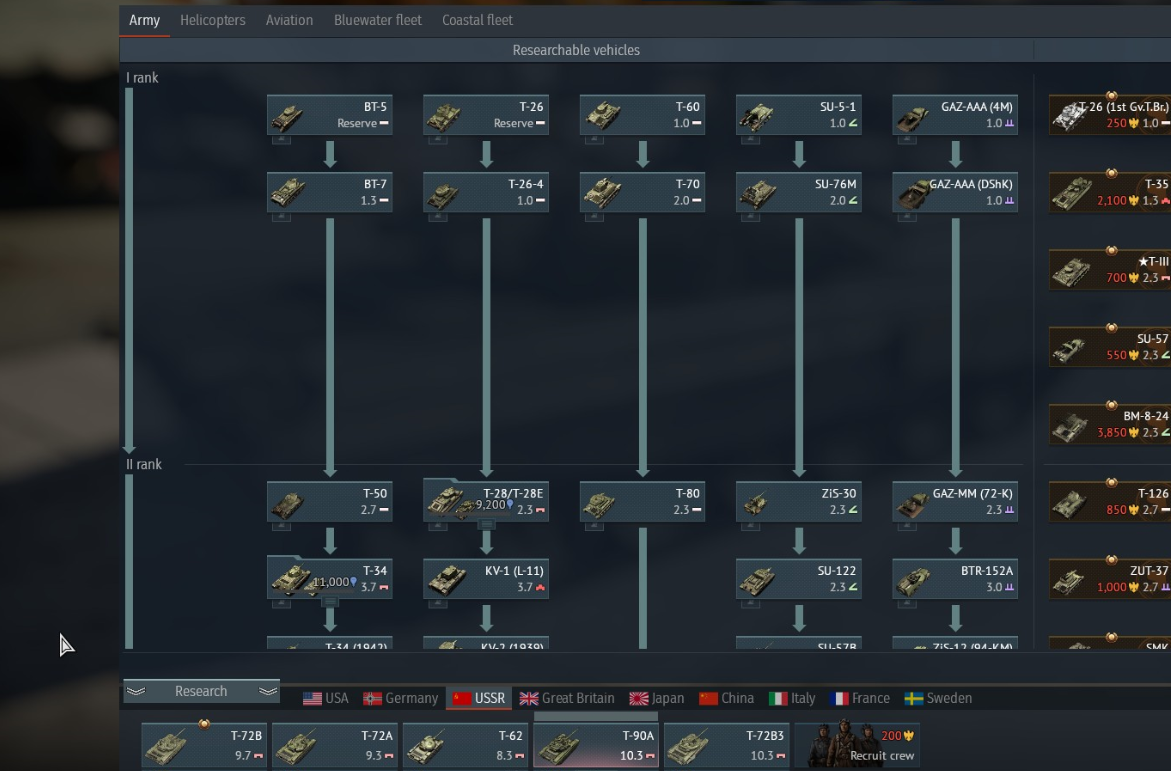The width and height of the screenshot is (1171, 771).
Task: Select the SU-122 vehicle card
Action: click(798, 579)
